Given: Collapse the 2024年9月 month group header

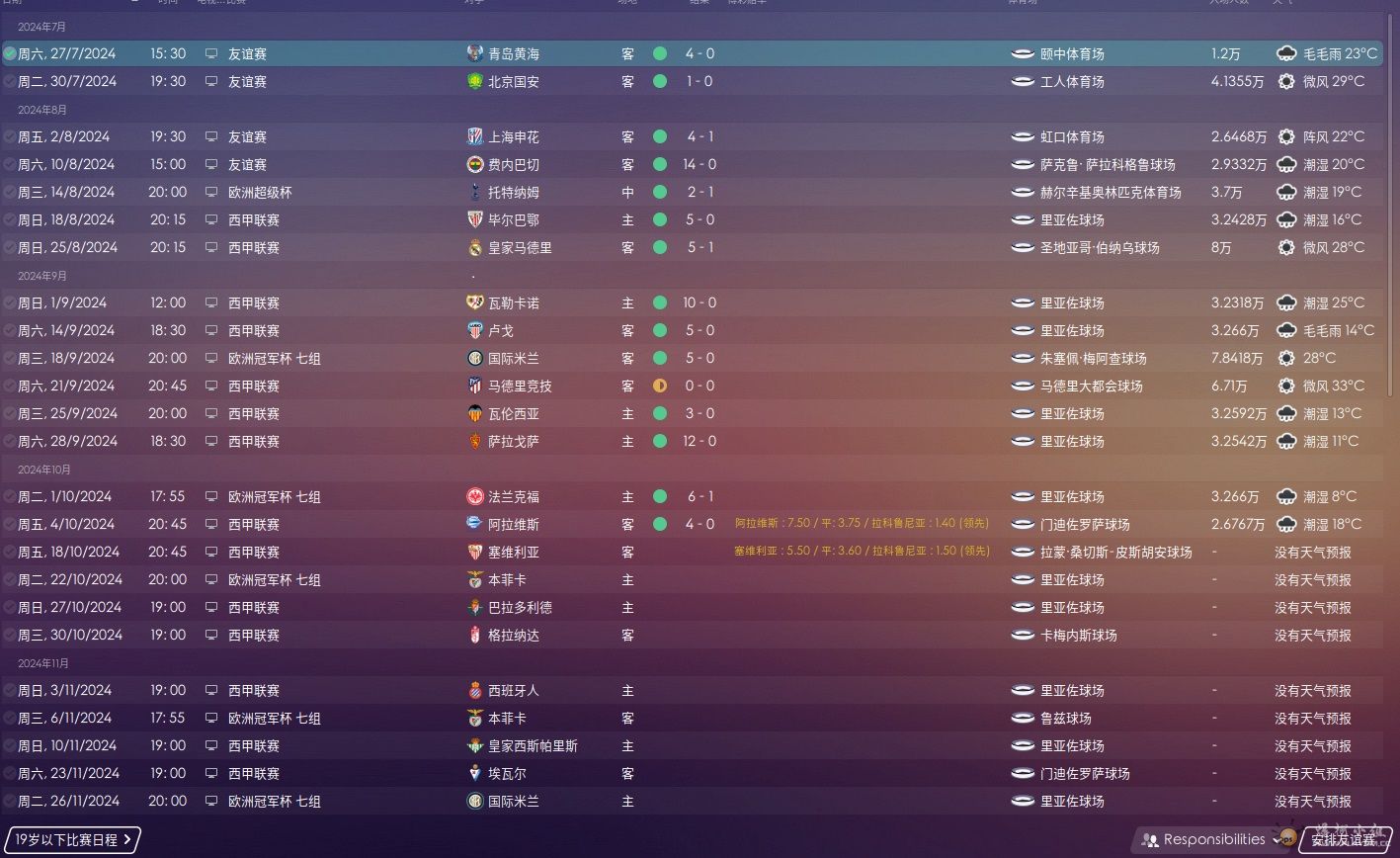Looking at the screenshot, I should 44,275.
